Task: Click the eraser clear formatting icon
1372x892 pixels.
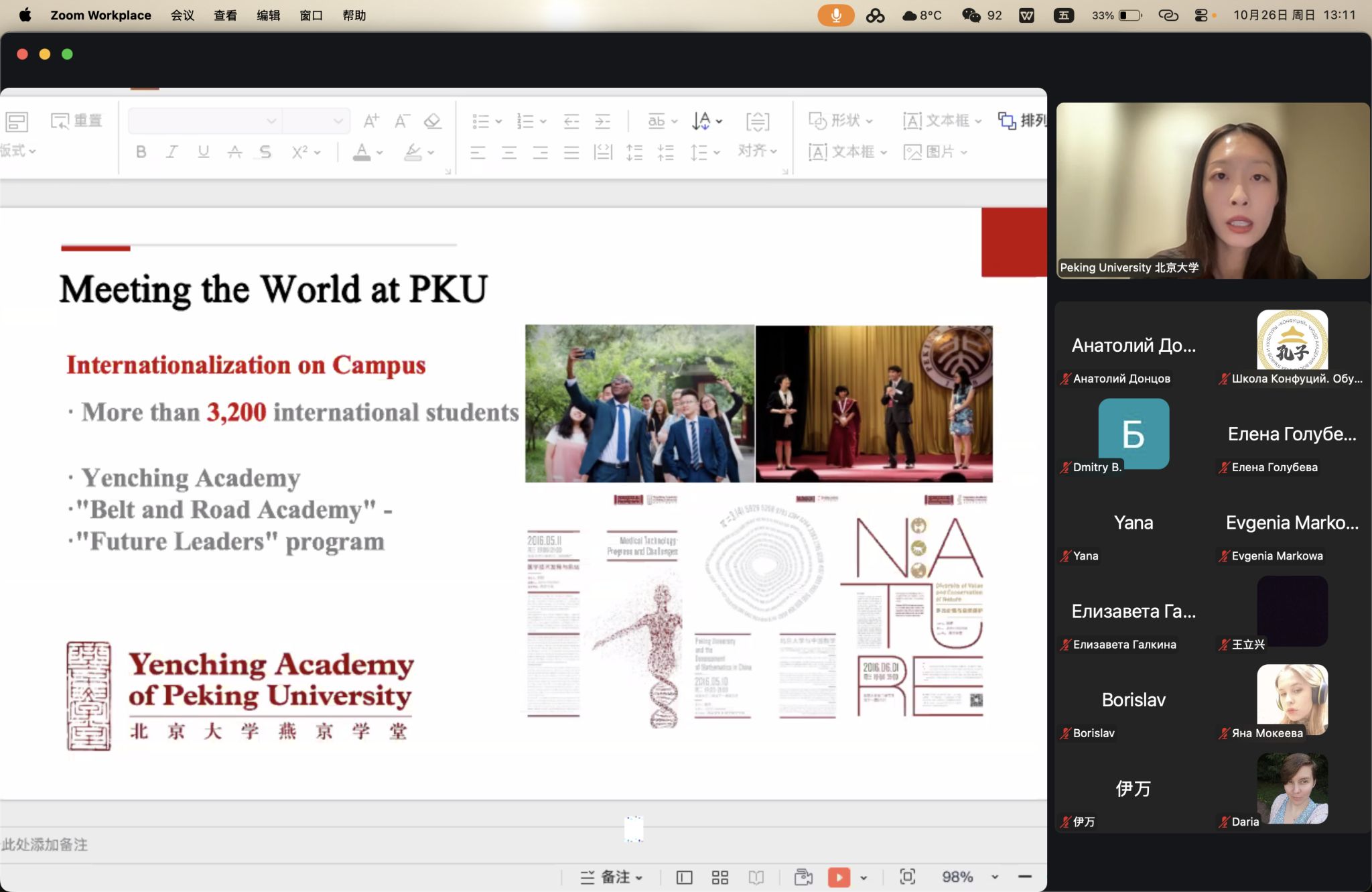Action: [x=432, y=121]
